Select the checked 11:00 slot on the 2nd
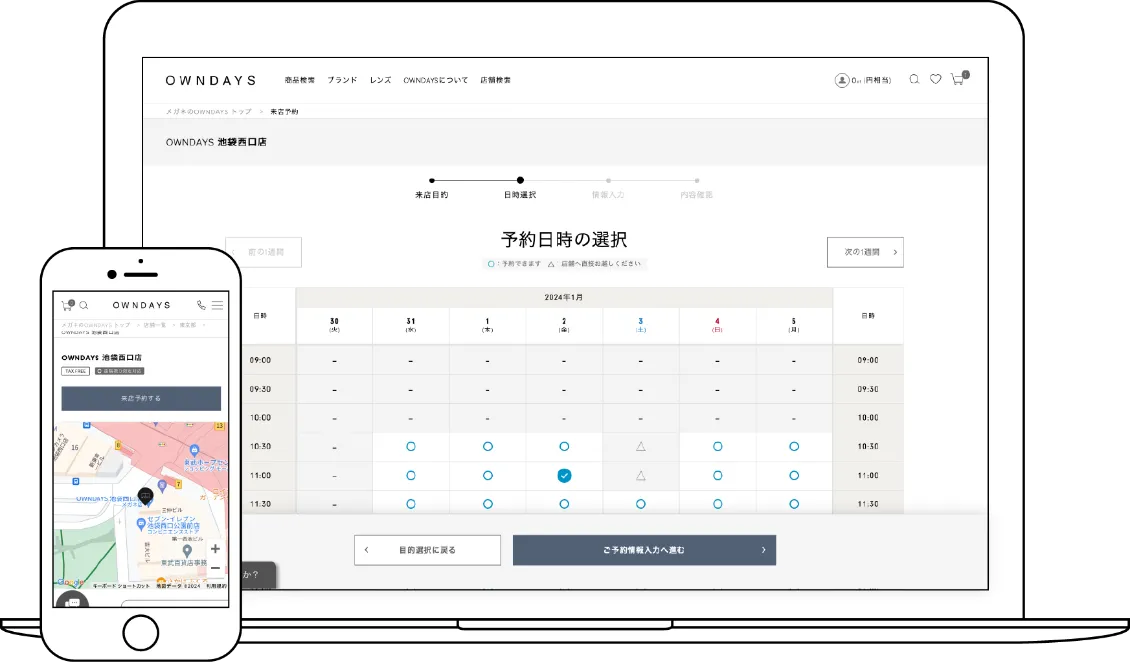 (x=564, y=476)
